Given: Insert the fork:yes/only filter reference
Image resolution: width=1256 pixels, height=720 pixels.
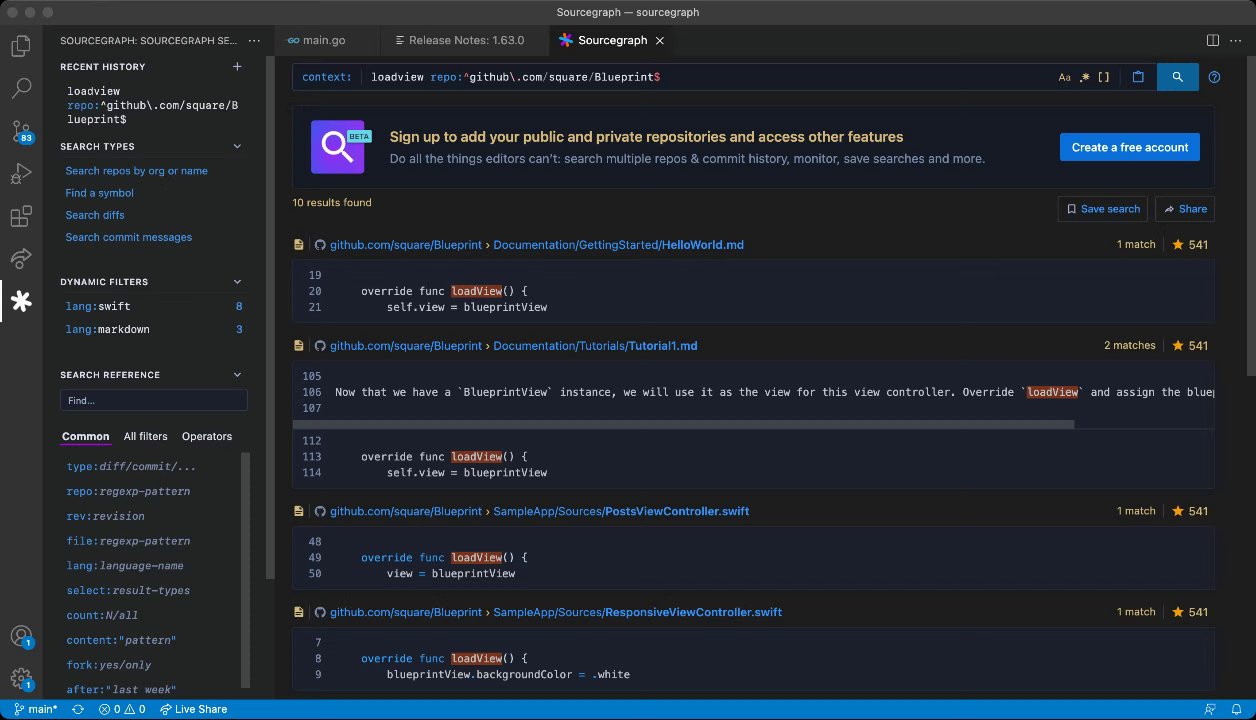Looking at the screenshot, I should [109, 665].
